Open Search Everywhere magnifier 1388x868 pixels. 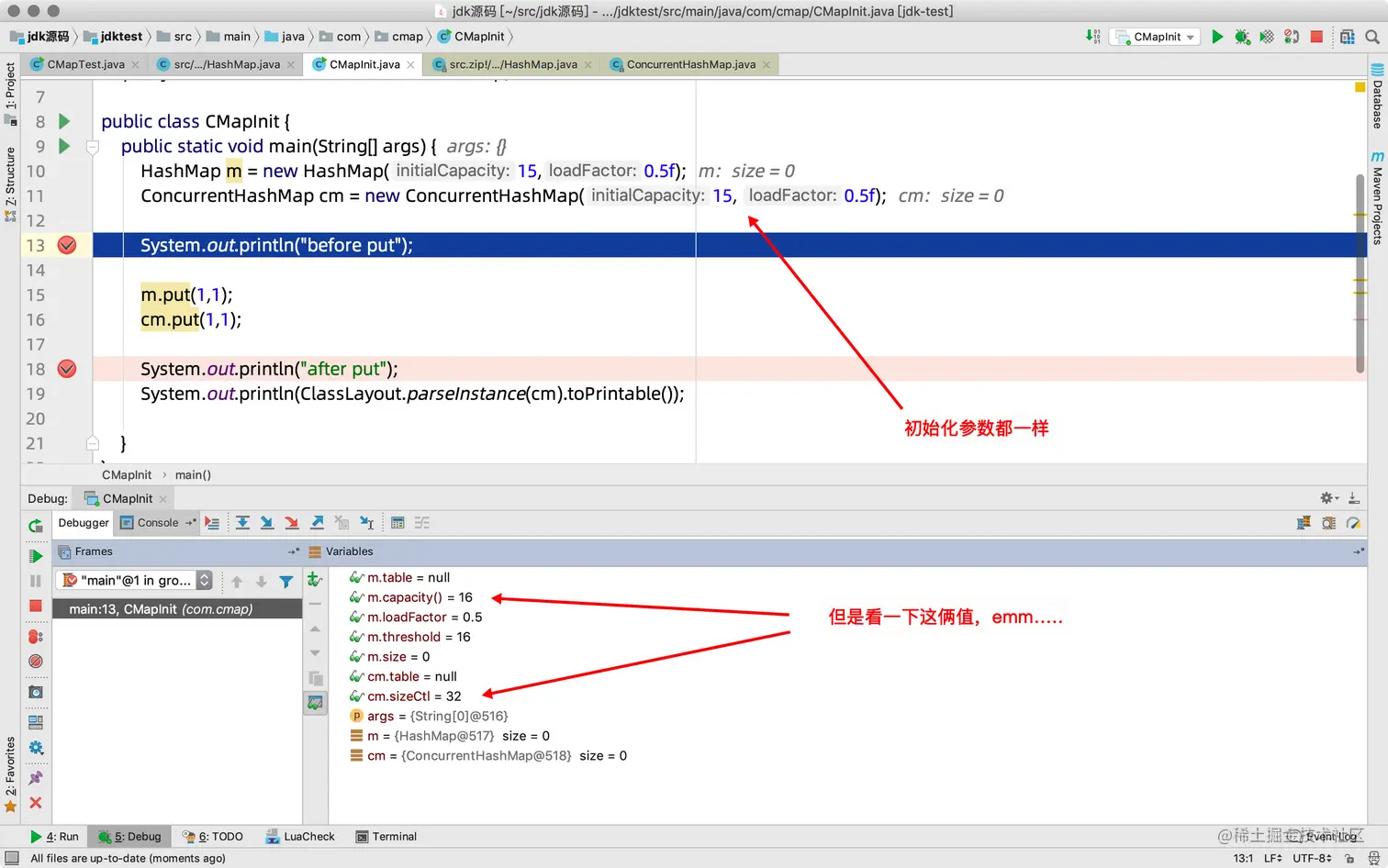(x=1372, y=37)
